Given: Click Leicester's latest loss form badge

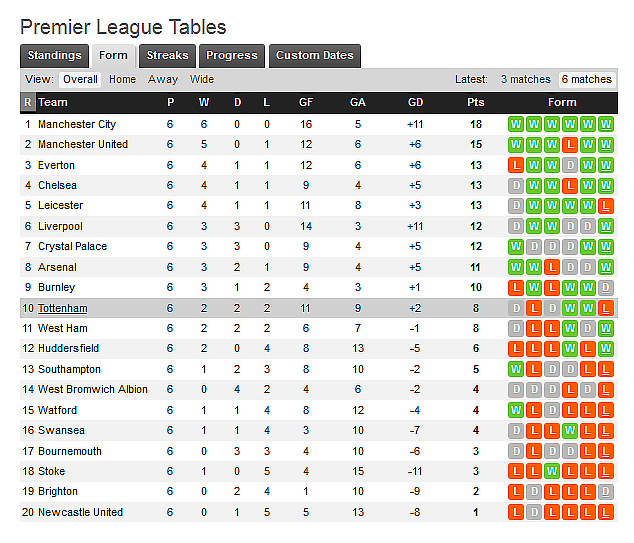Looking at the screenshot, I should click(606, 206).
